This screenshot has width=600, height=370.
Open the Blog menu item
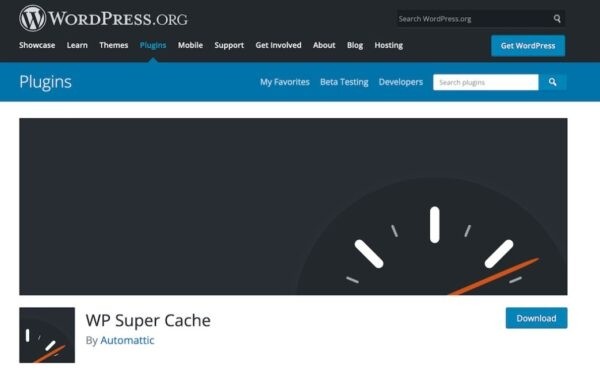click(355, 45)
